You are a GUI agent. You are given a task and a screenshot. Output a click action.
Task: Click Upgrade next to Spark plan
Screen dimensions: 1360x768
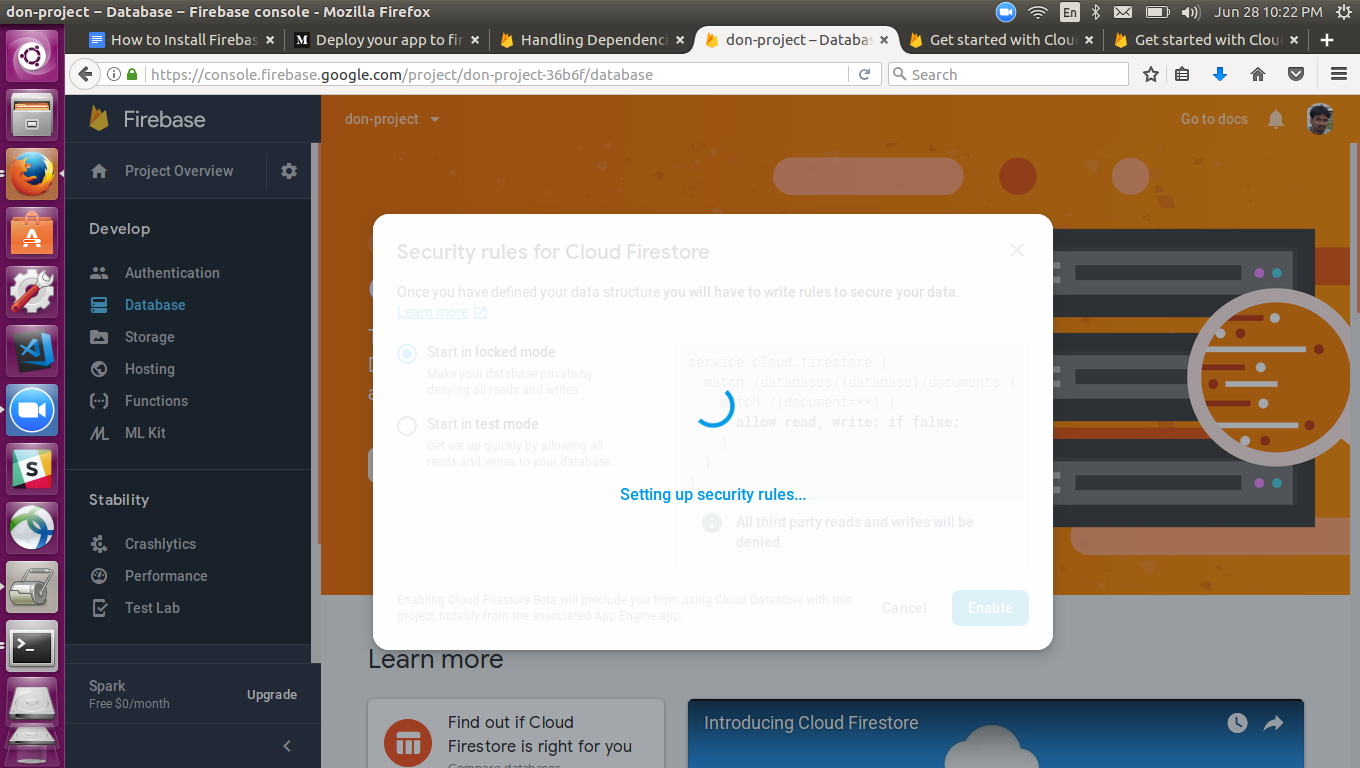point(272,695)
